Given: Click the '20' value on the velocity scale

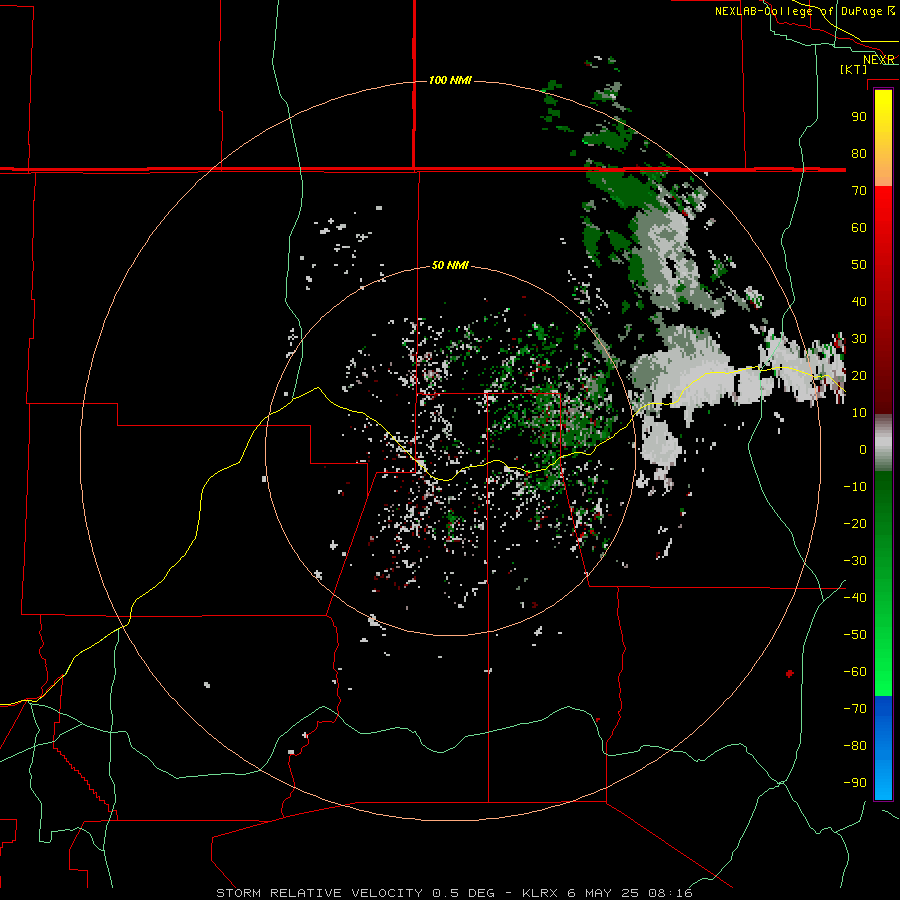Looking at the screenshot, I should tap(859, 376).
